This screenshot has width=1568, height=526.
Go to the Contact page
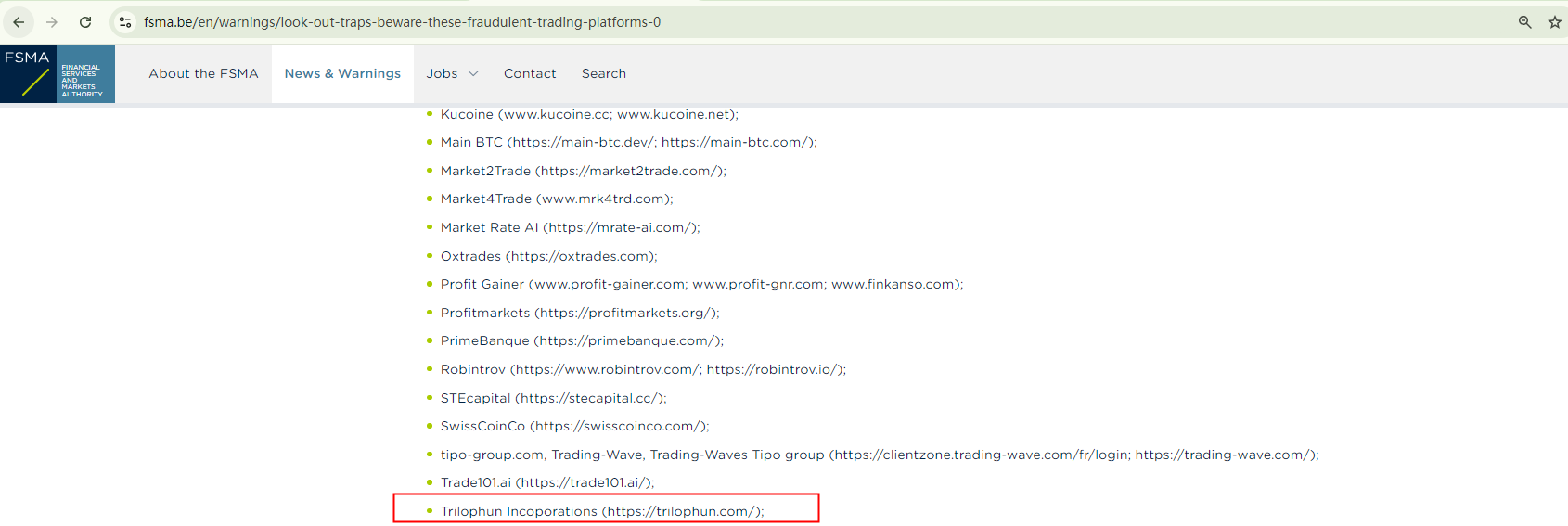click(530, 73)
